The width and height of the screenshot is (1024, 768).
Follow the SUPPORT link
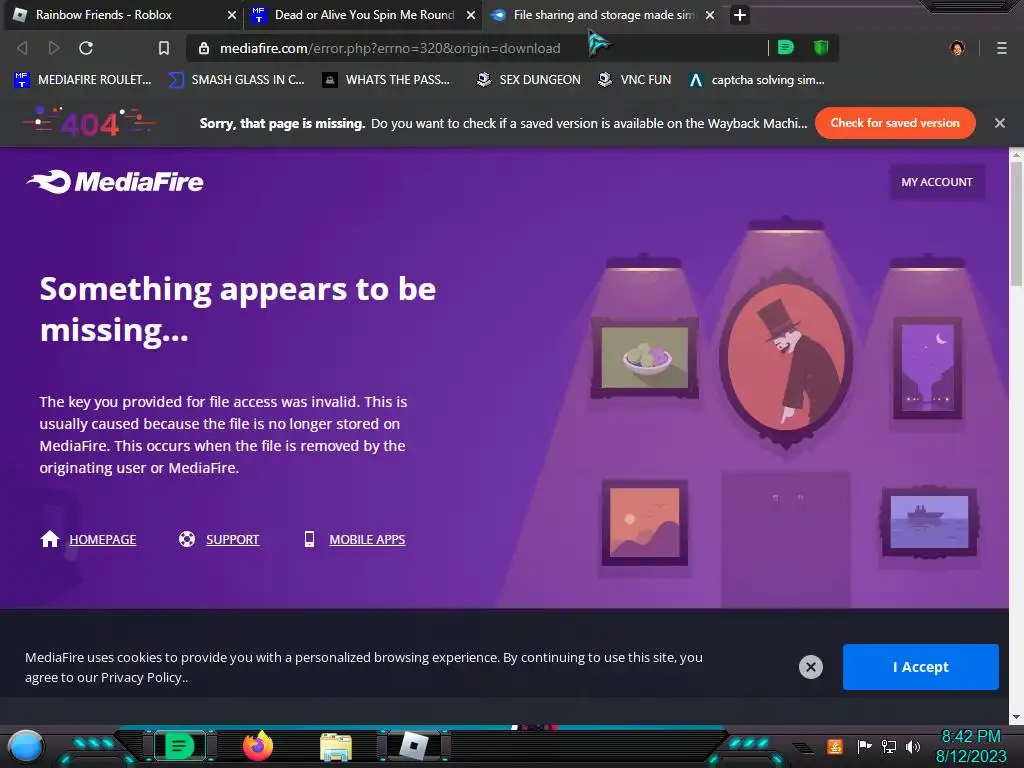(x=232, y=539)
